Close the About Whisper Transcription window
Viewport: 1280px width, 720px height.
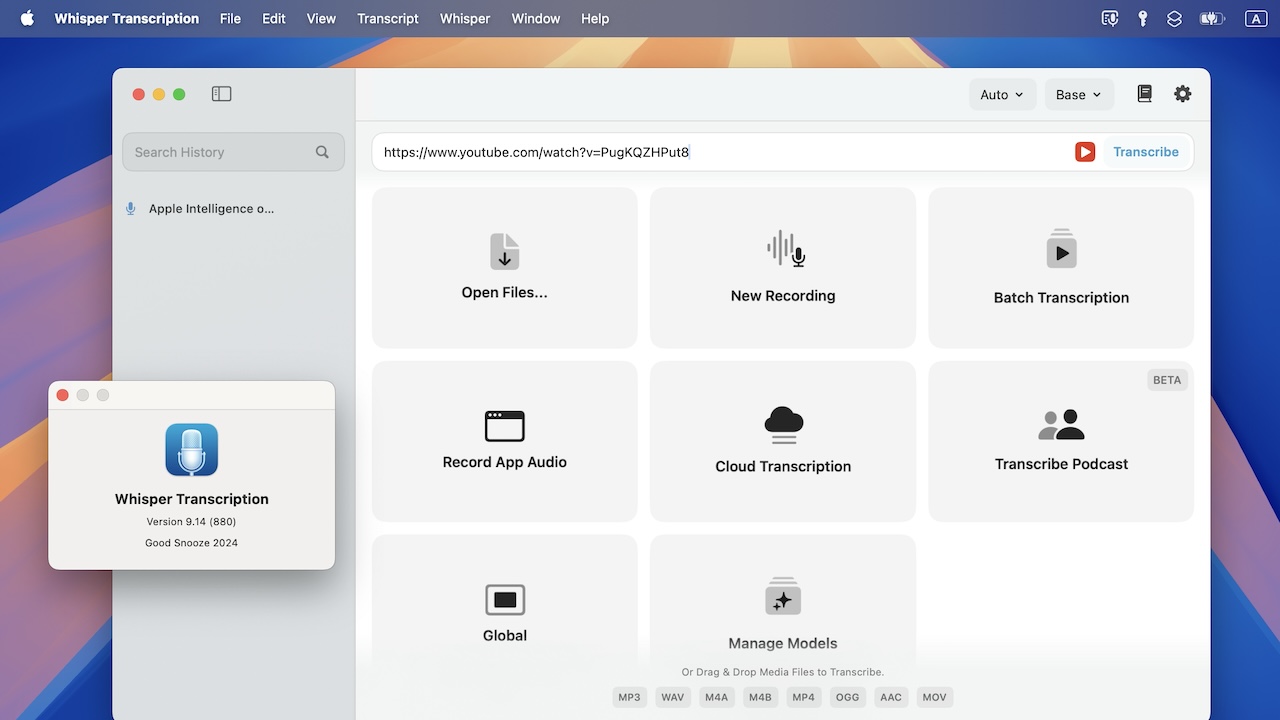(62, 395)
